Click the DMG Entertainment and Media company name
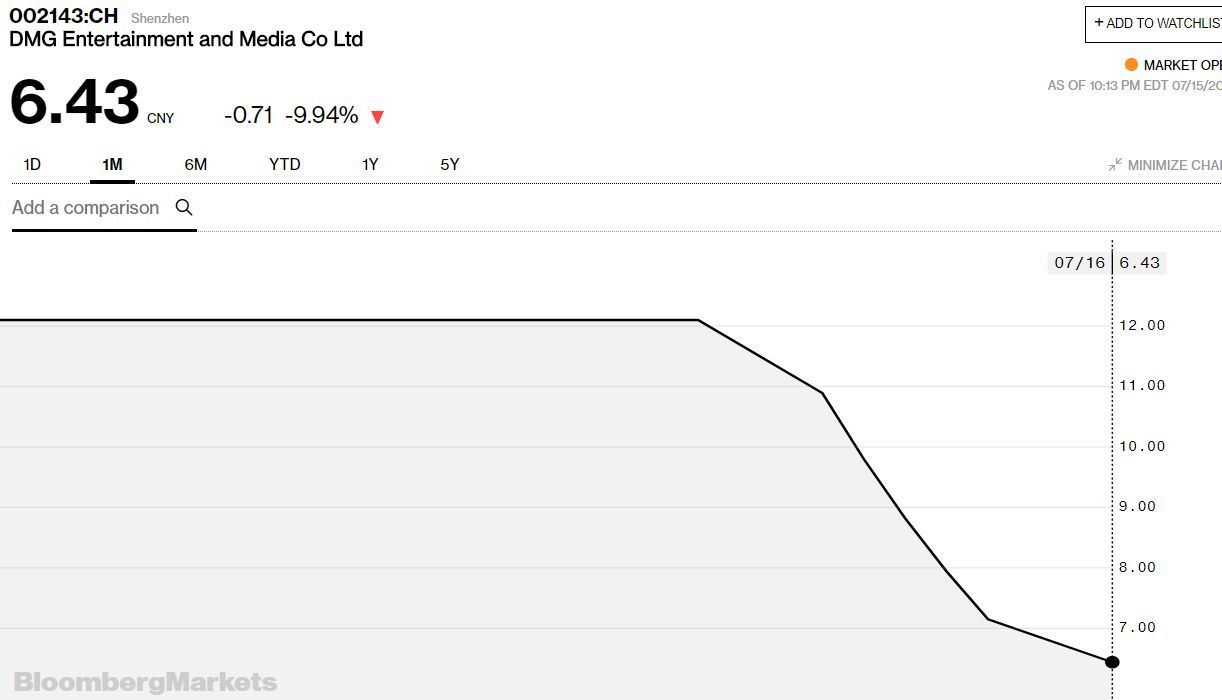Viewport: 1222px width, 700px height. 186,40
